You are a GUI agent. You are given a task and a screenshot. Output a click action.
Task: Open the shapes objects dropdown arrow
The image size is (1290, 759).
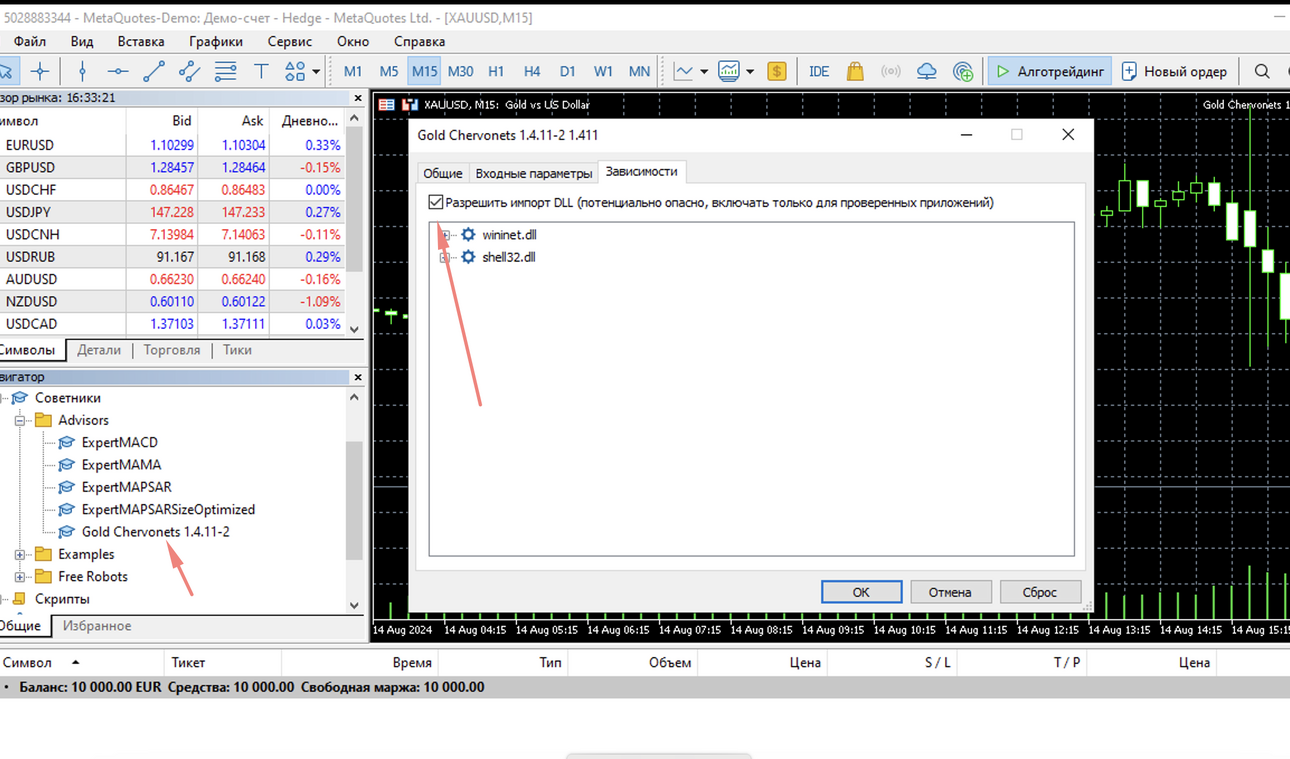[316, 72]
